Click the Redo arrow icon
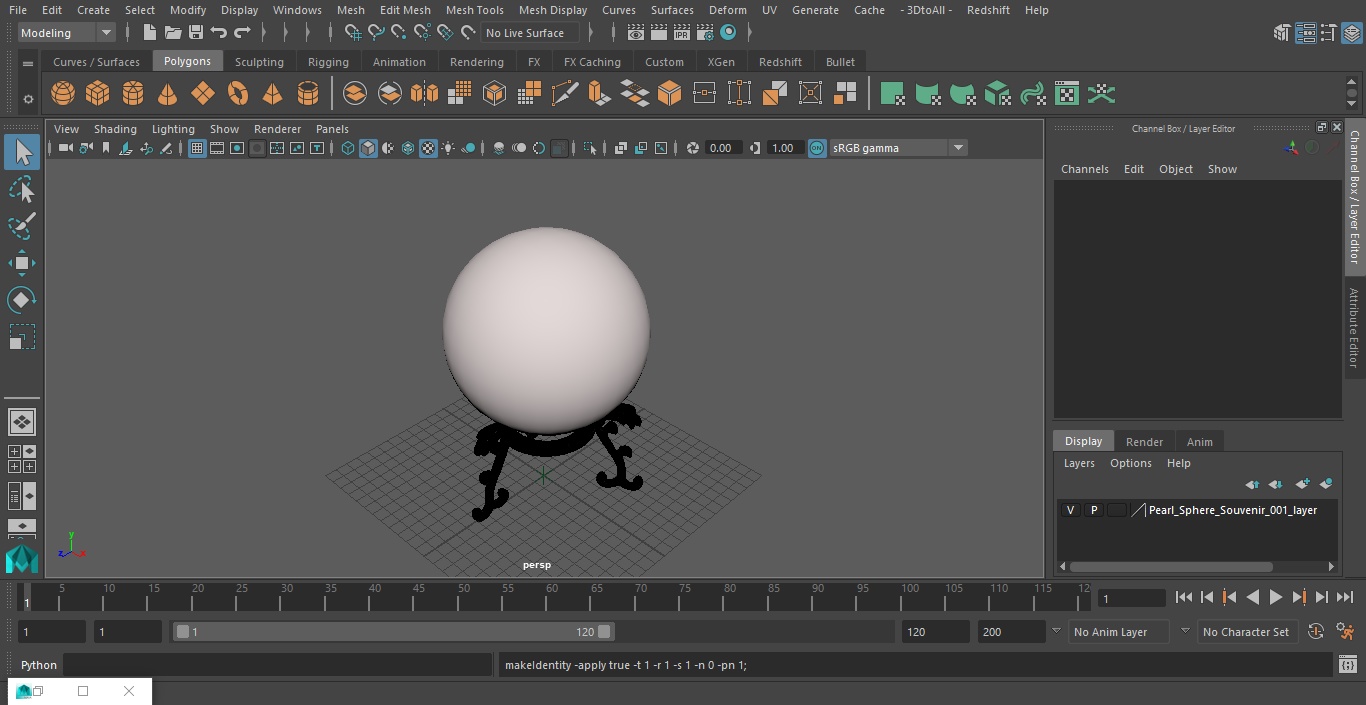This screenshot has height=705, width=1366. 242,33
